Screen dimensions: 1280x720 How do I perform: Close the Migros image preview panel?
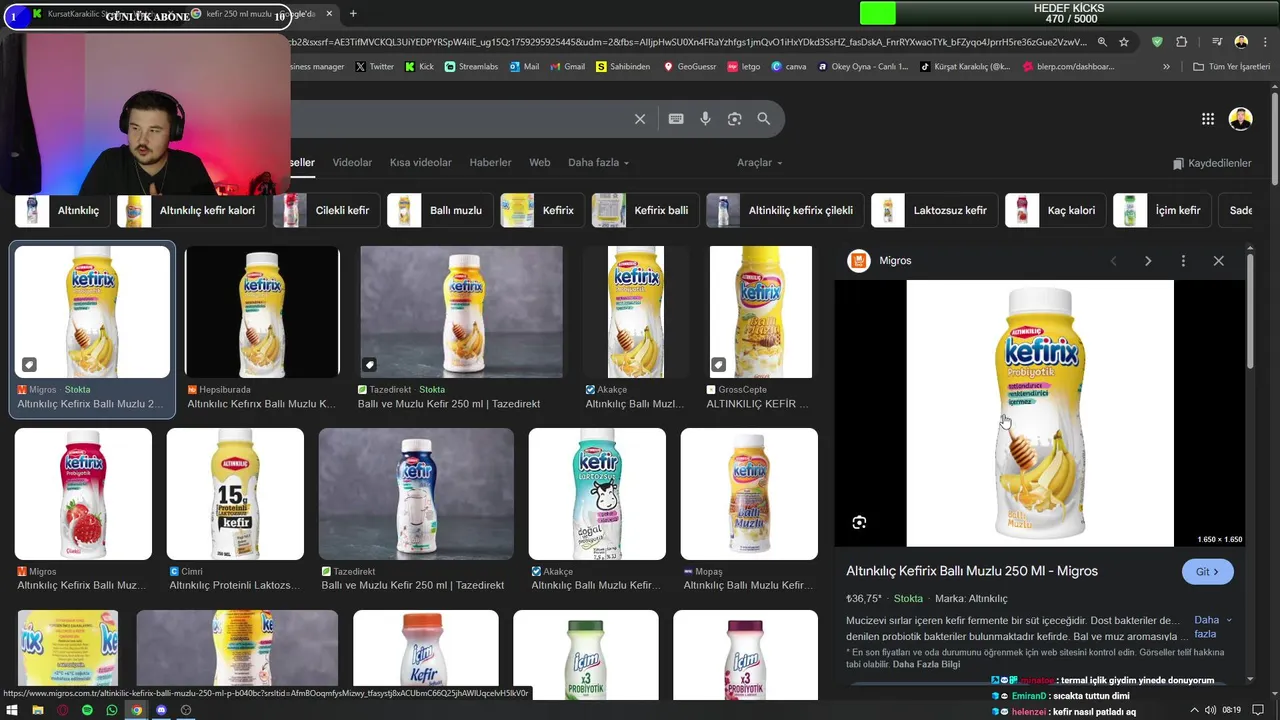(1218, 261)
